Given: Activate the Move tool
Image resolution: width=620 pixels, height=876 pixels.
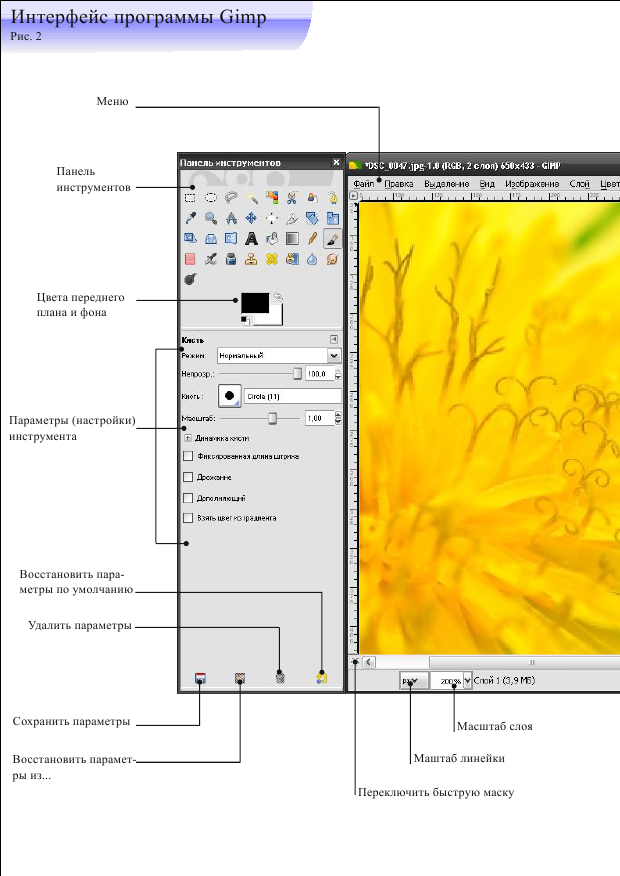Looking at the screenshot, I should [251, 218].
